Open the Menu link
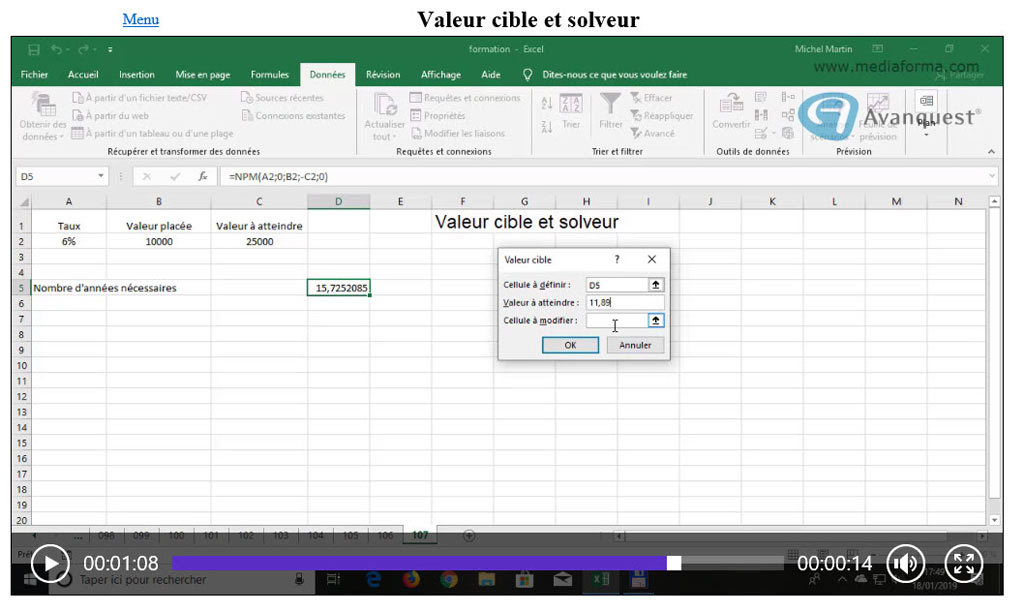Image resolution: width=1024 pixels, height=612 pixels. pyautogui.click(x=140, y=19)
